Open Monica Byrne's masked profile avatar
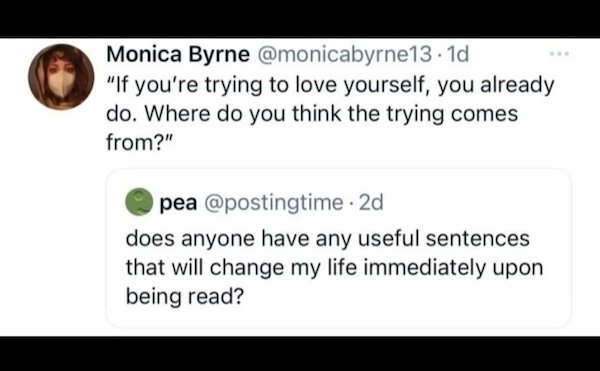The width and height of the screenshot is (600, 371). (x=61, y=77)
